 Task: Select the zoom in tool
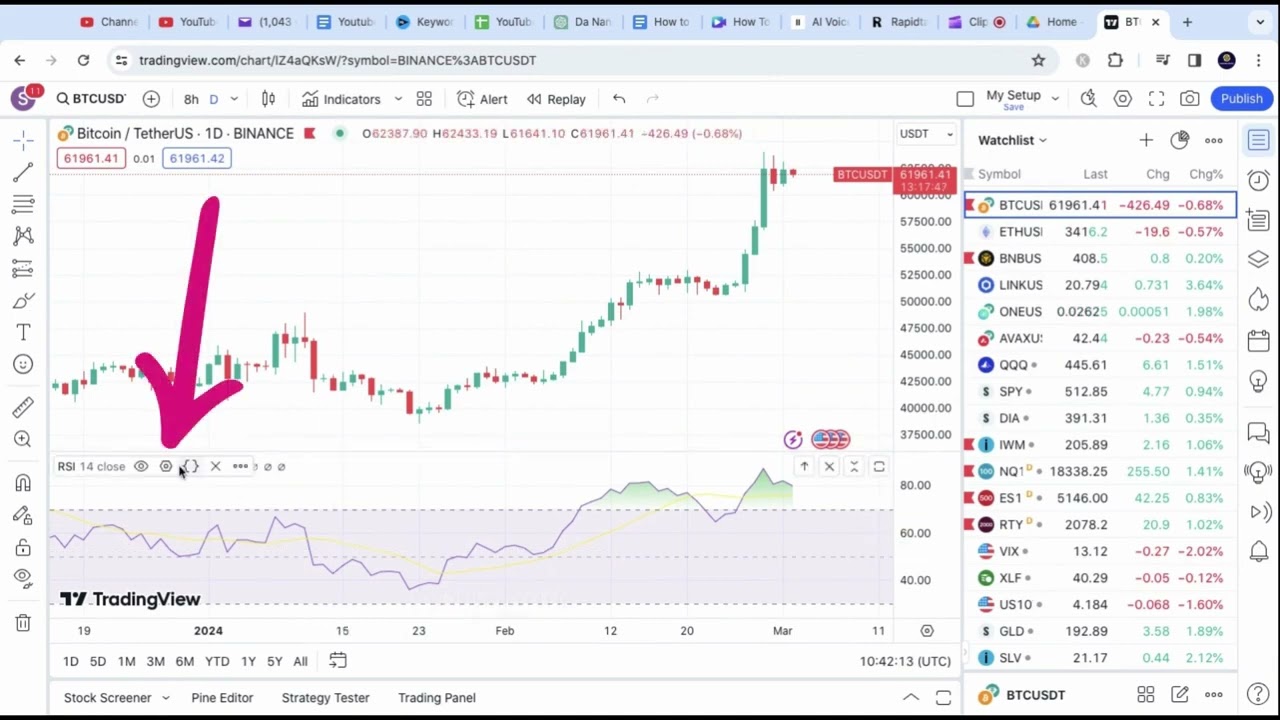[x=23, y=439]
